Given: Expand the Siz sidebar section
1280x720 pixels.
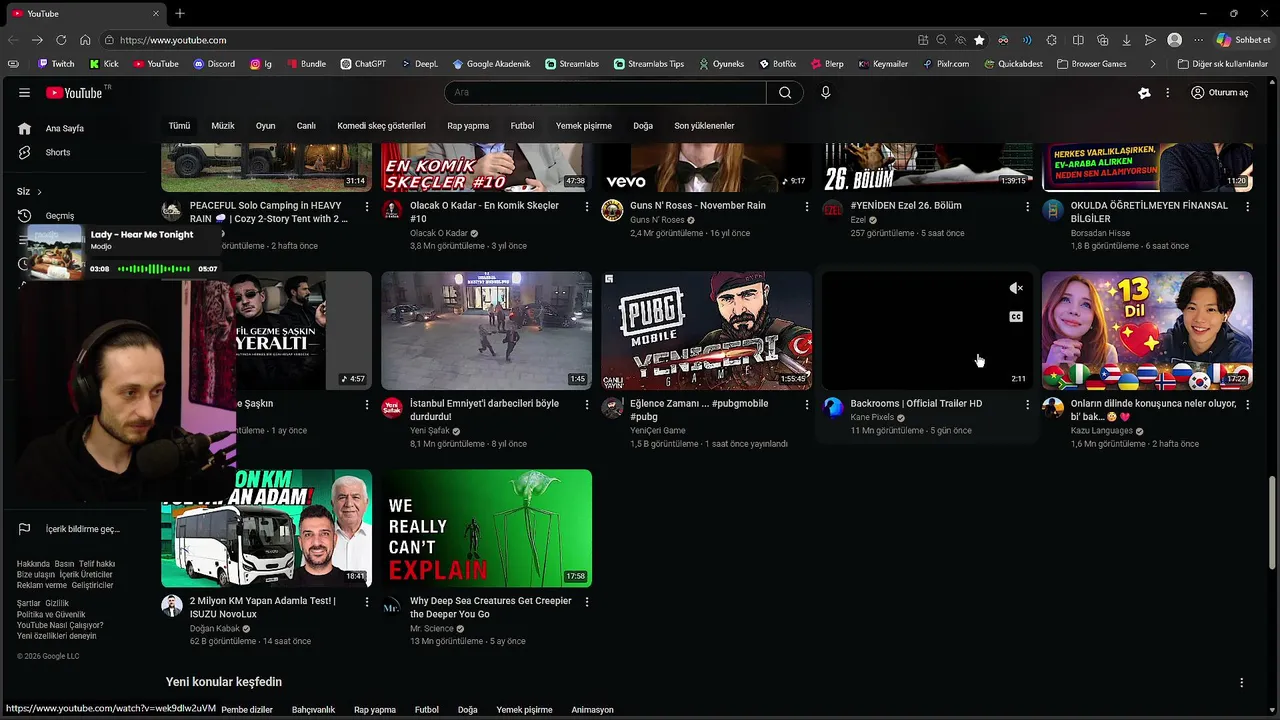Looking at the screenshot, I should click(x=30, y=191).
